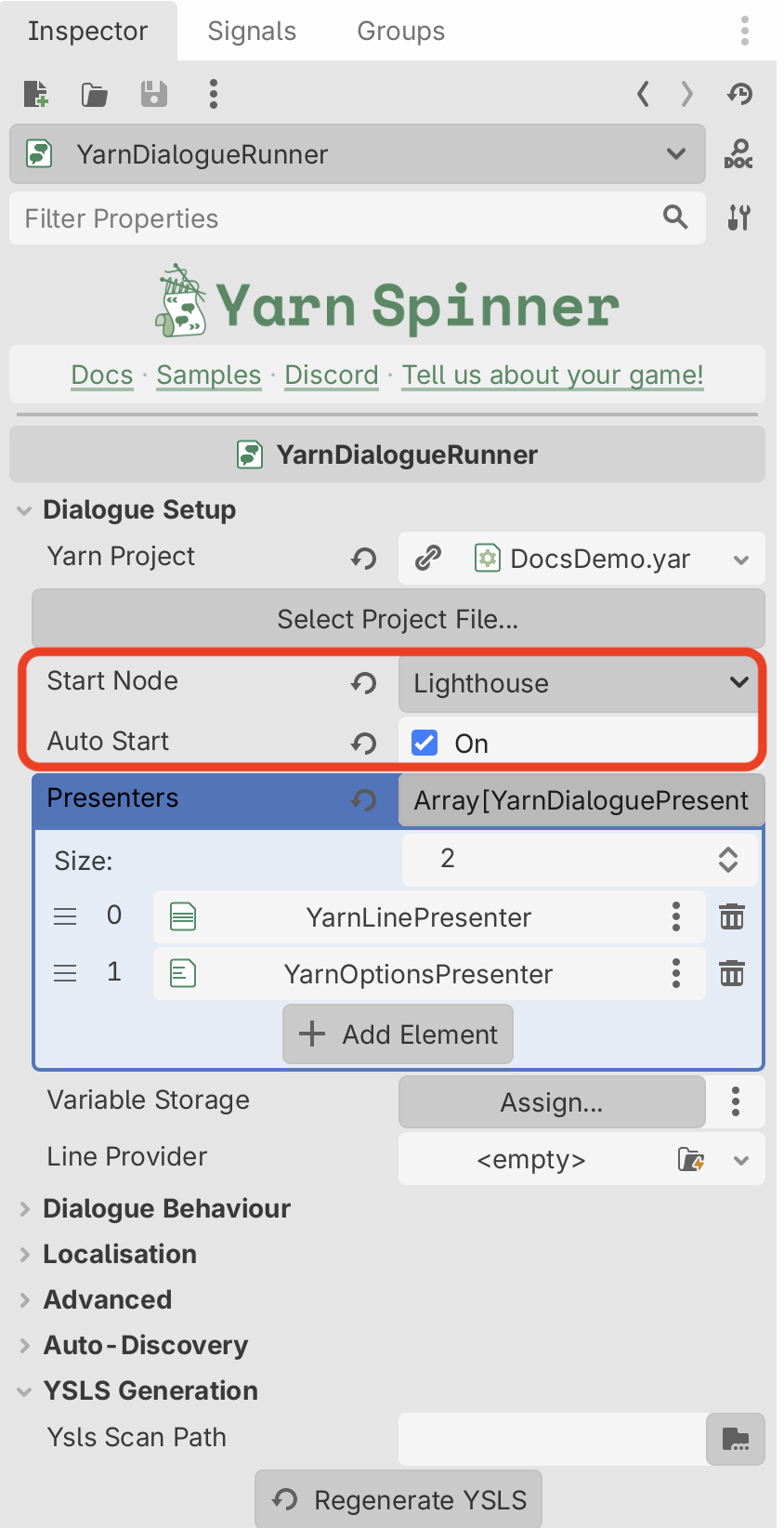Open the Yarn Project resource dropdown arrow
This screenshot has height=1528, width=784.
741,559
